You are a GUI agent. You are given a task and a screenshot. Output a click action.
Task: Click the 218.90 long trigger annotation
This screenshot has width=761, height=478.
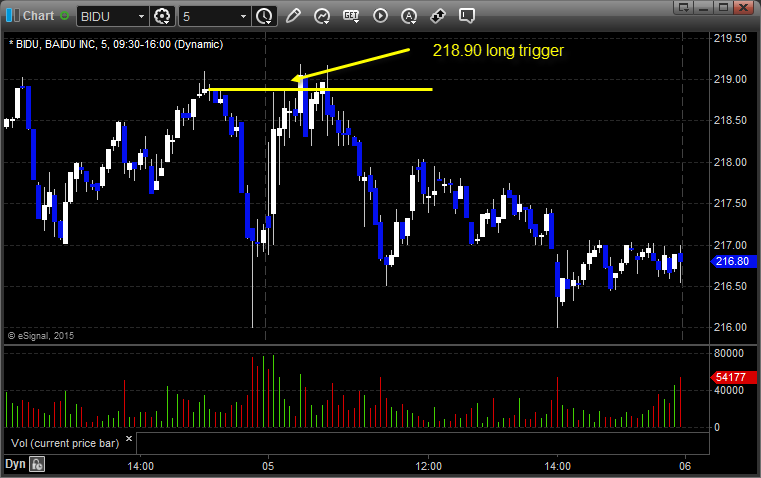(498, 50)
